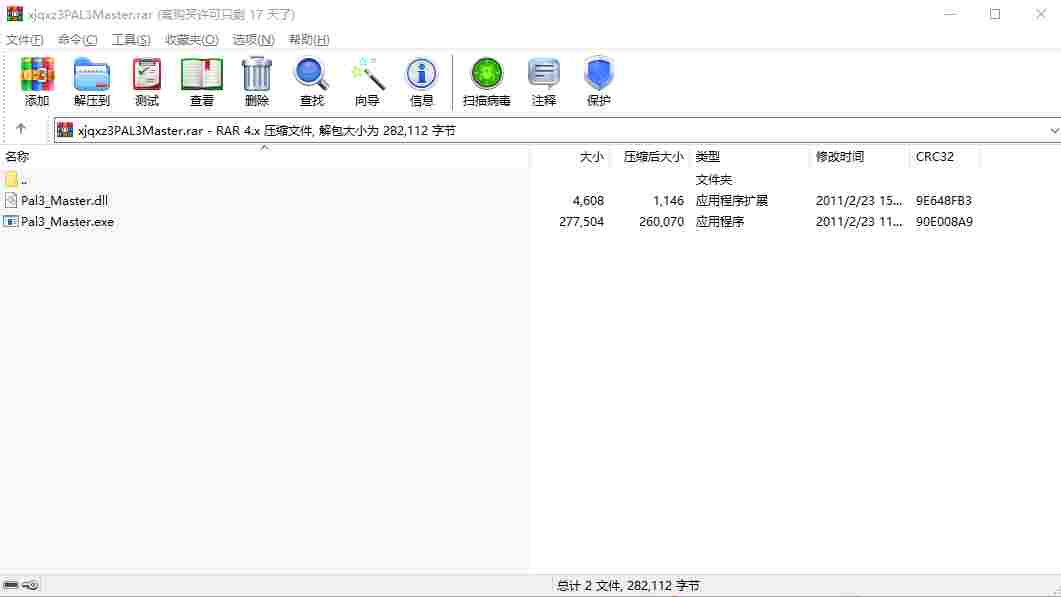Select the Pal3_Master.exe file name
Screen dimensions: 1061x597
[x=67, y=221]
